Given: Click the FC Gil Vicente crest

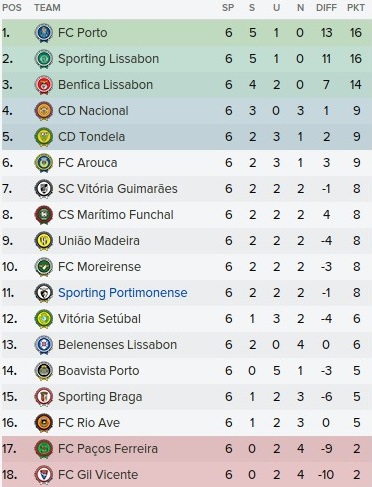Looking at the screenshot, I should [44, 475].
